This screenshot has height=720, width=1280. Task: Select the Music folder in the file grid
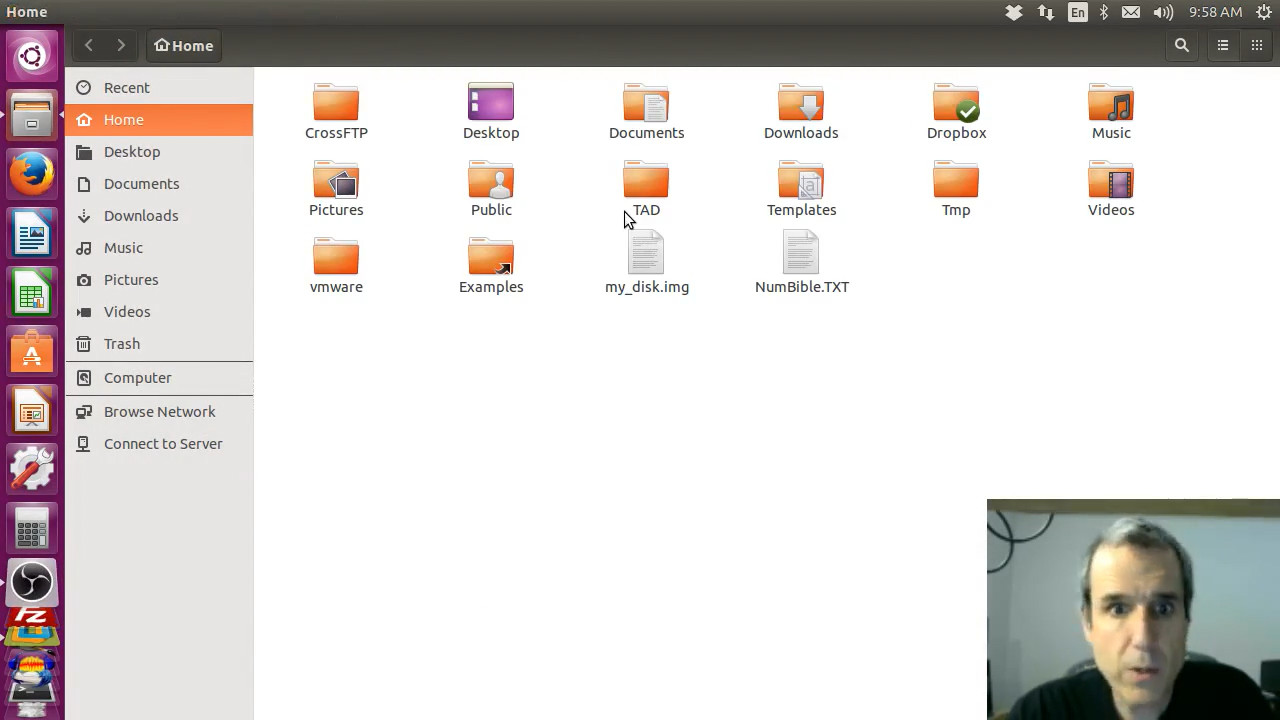1111,111
